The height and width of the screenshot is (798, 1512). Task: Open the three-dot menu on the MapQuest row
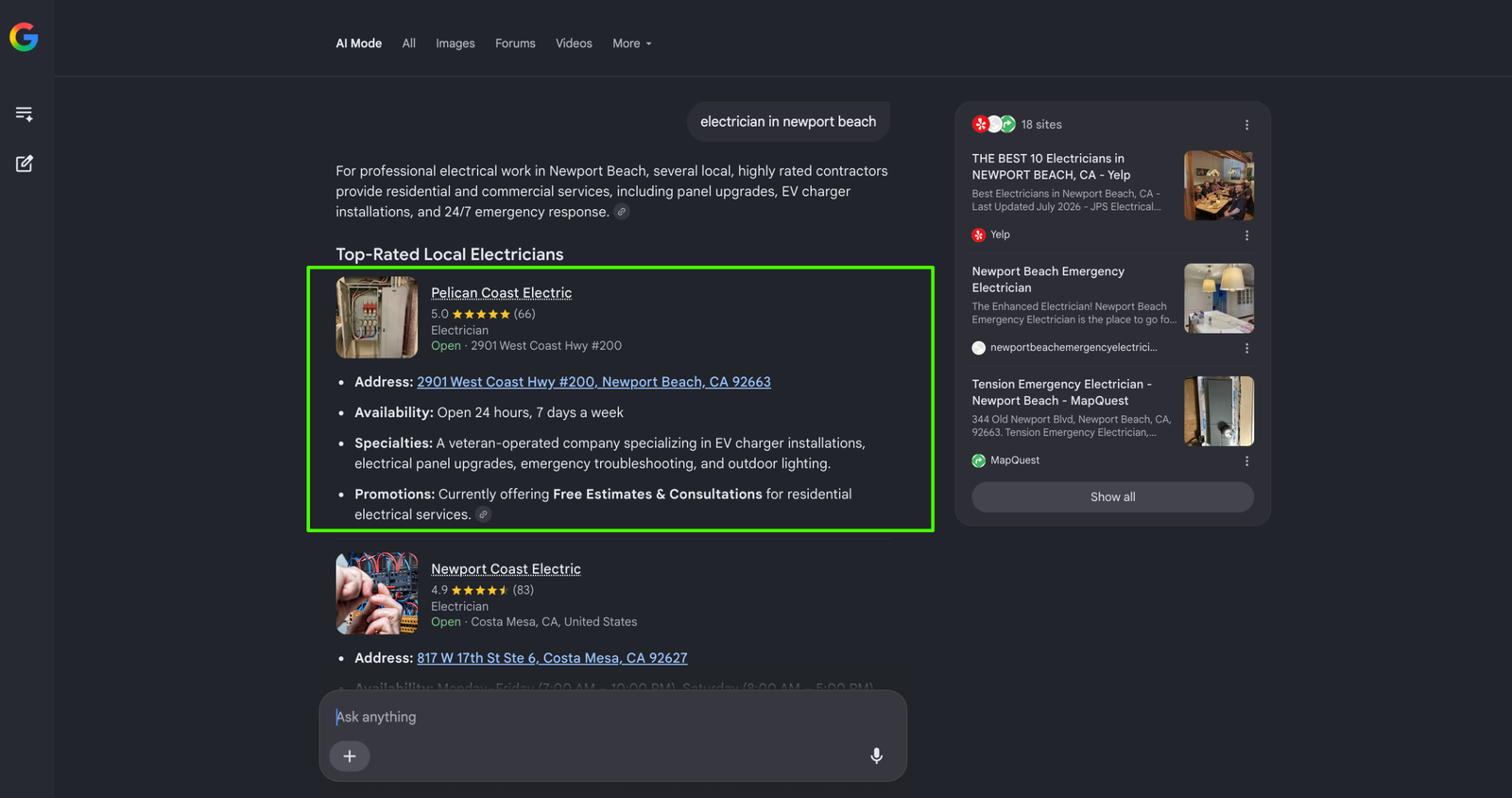coord(1246,461)
